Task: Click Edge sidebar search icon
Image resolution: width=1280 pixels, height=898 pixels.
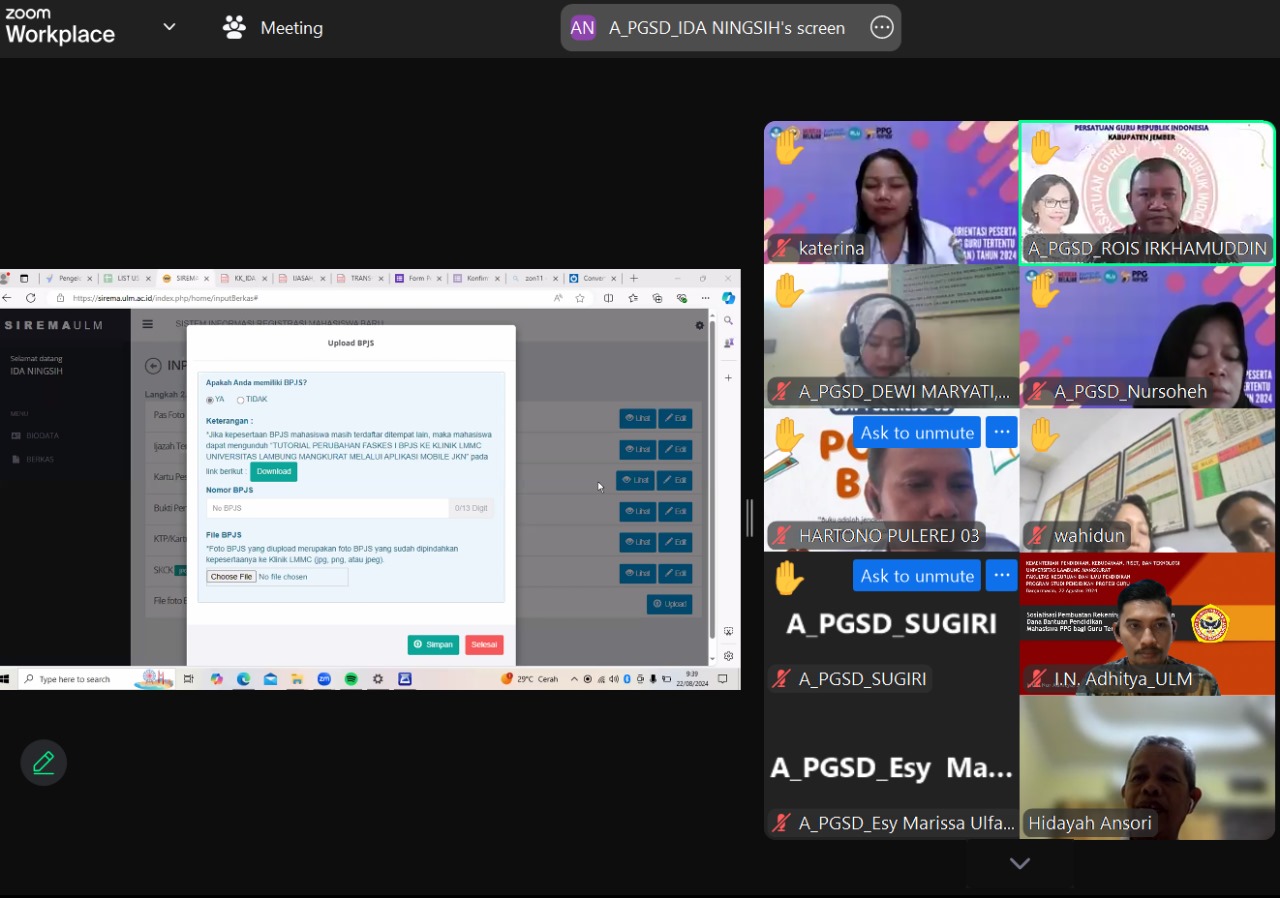Action: (728, 321)
